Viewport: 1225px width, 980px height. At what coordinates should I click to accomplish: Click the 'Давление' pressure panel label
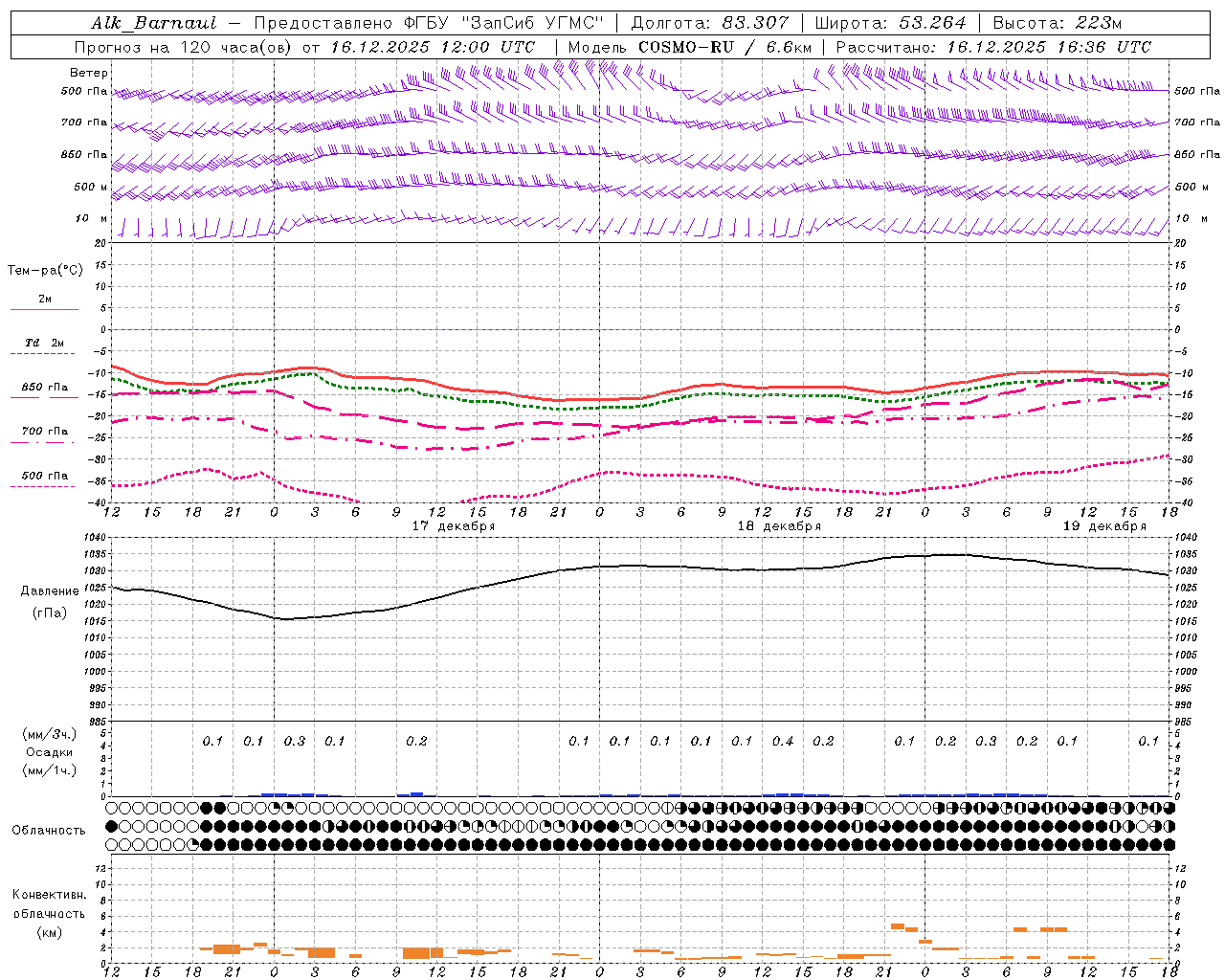pyautogui.click(x=50, y=591)
